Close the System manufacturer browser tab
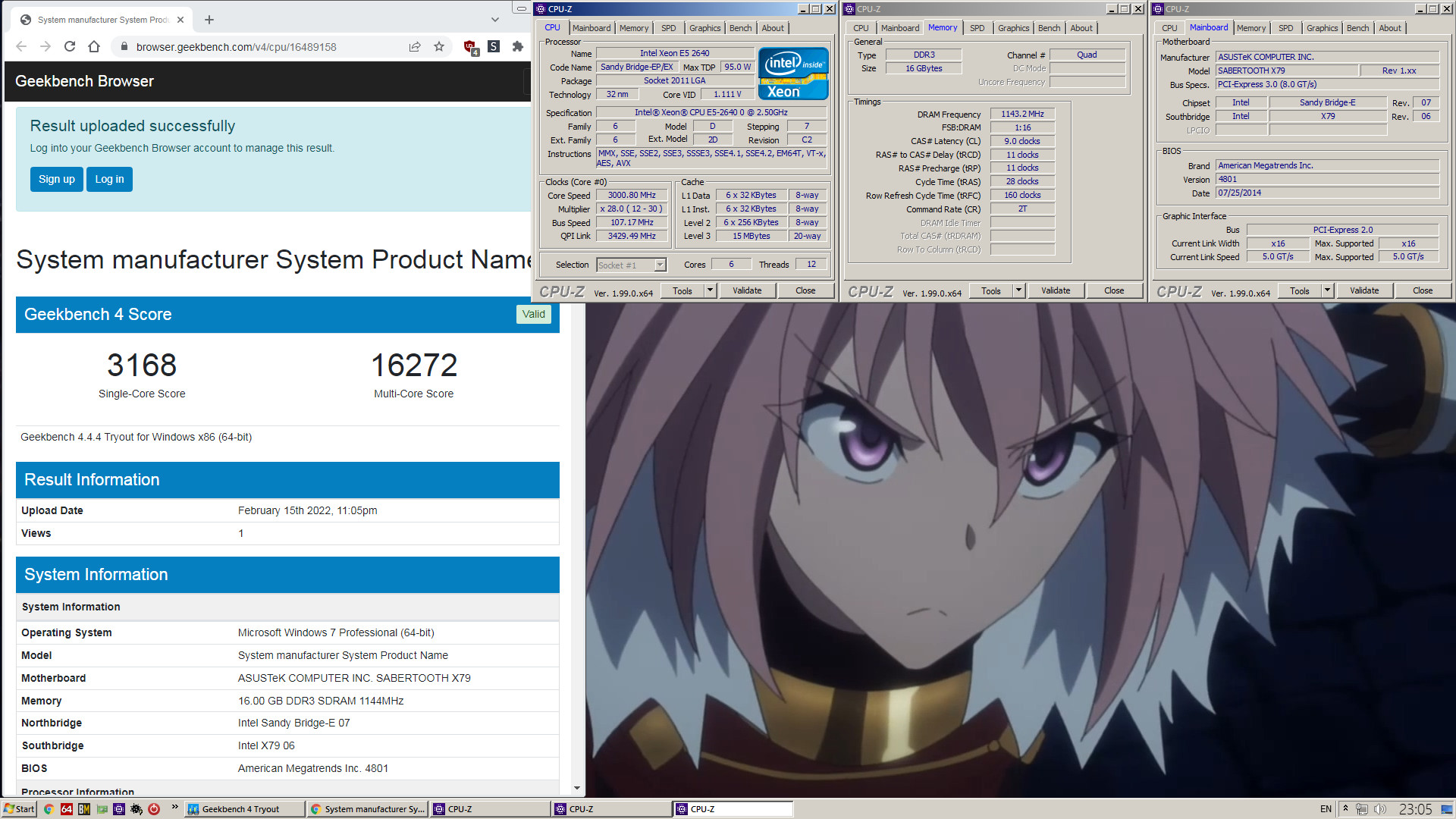This screenshot has width=1456, height=819. pyautogui.click(x=180, y=20)
